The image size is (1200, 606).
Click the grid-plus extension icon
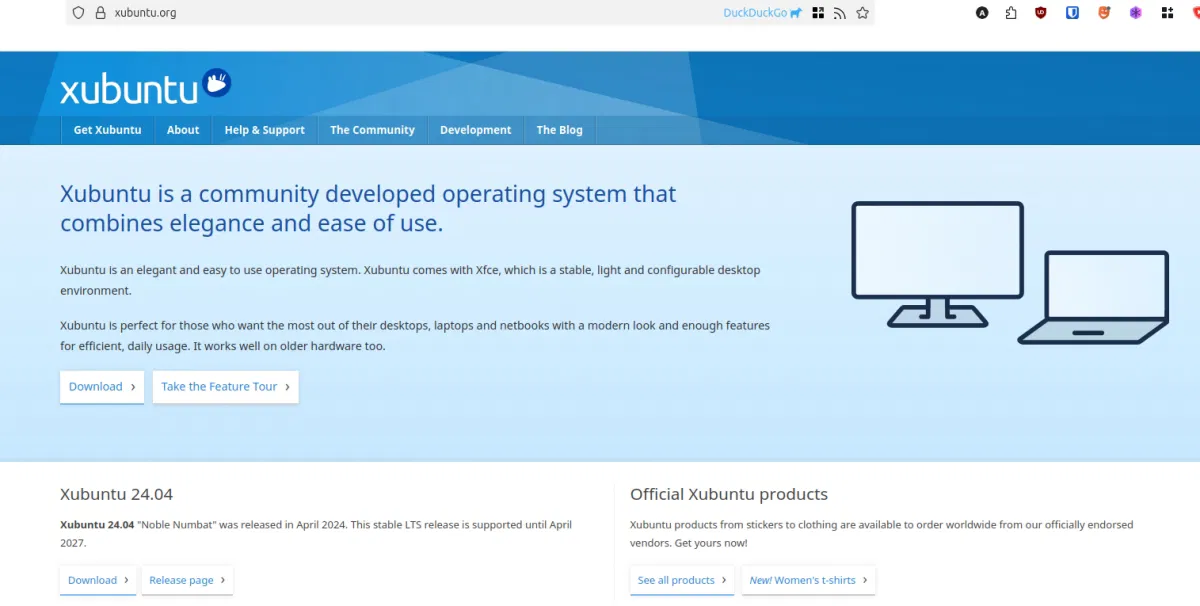pos(1167,13)
